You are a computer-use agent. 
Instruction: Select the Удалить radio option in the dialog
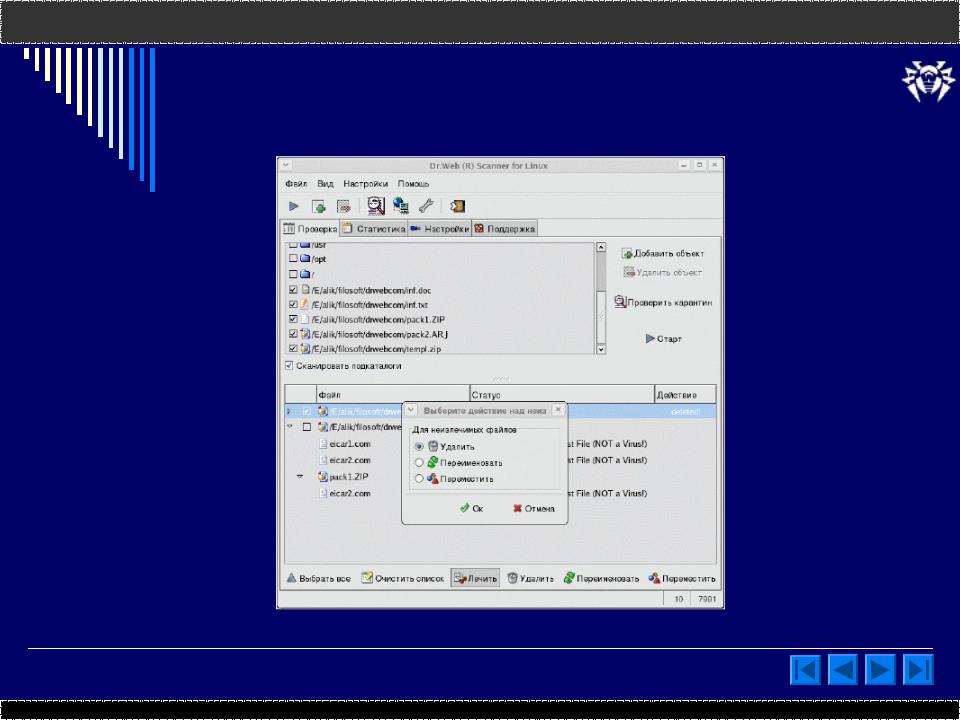[x=419, y=446]
